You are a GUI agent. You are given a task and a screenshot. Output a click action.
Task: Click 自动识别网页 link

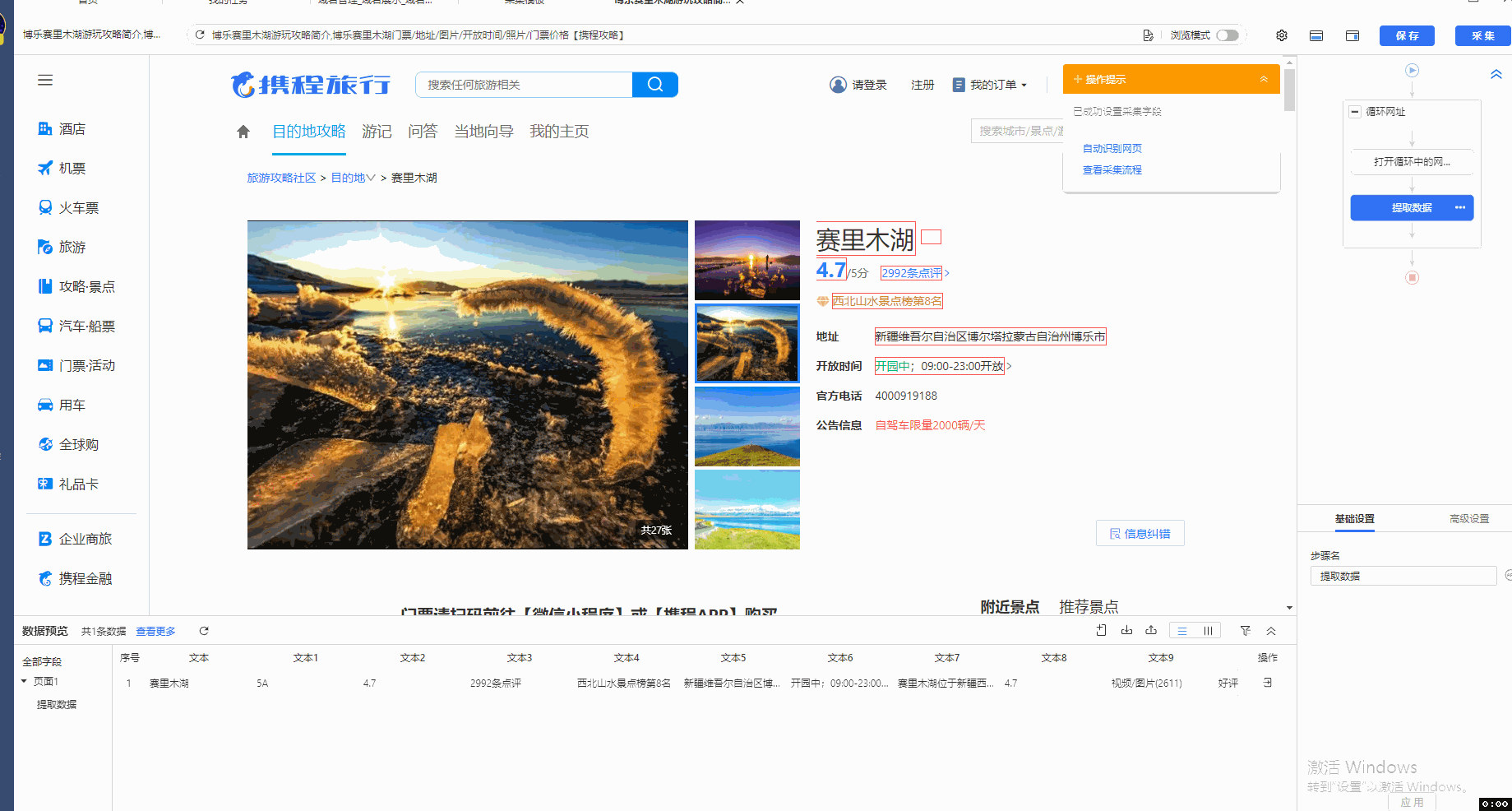click(x=1112, y=148)
